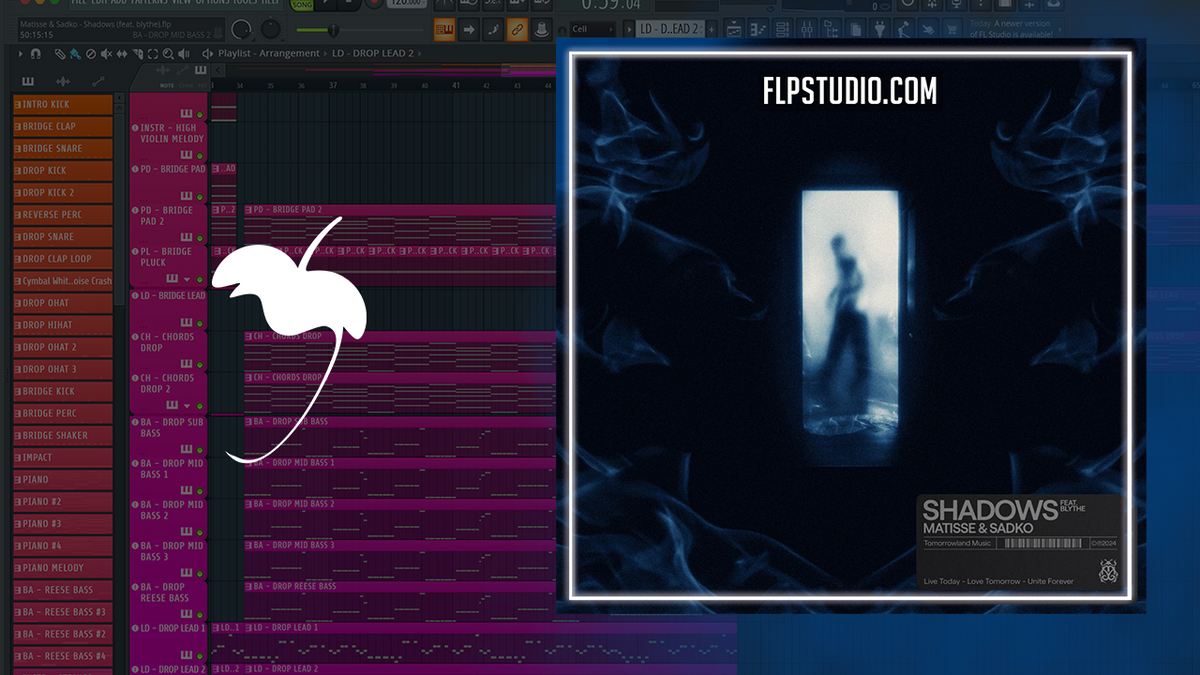Open the Plugin picker icon
The height and width of the screenshot is (675, 1200).
881,28
